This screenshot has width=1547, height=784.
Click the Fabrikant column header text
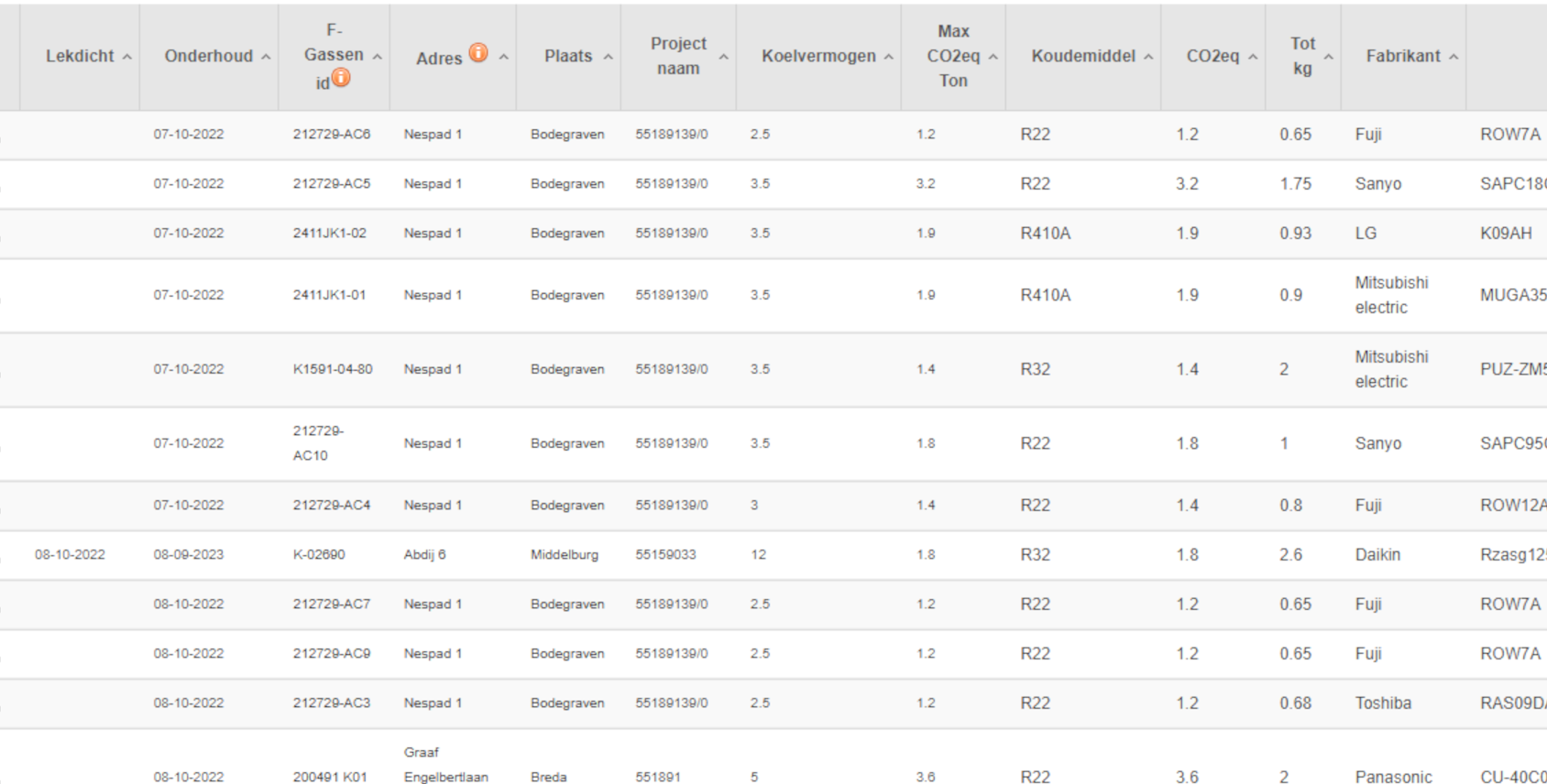point(1402,56)
